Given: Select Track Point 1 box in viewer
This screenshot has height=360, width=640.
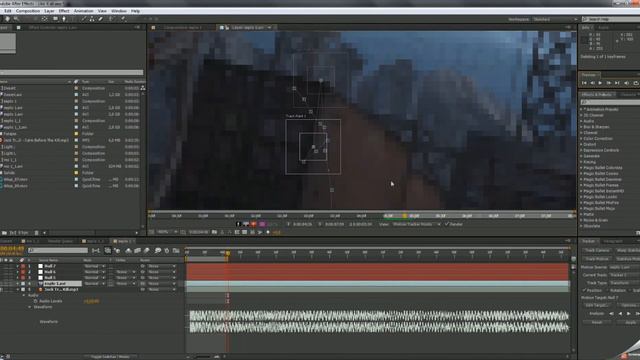Looking at the screenshot, I should tap(313, 147).
